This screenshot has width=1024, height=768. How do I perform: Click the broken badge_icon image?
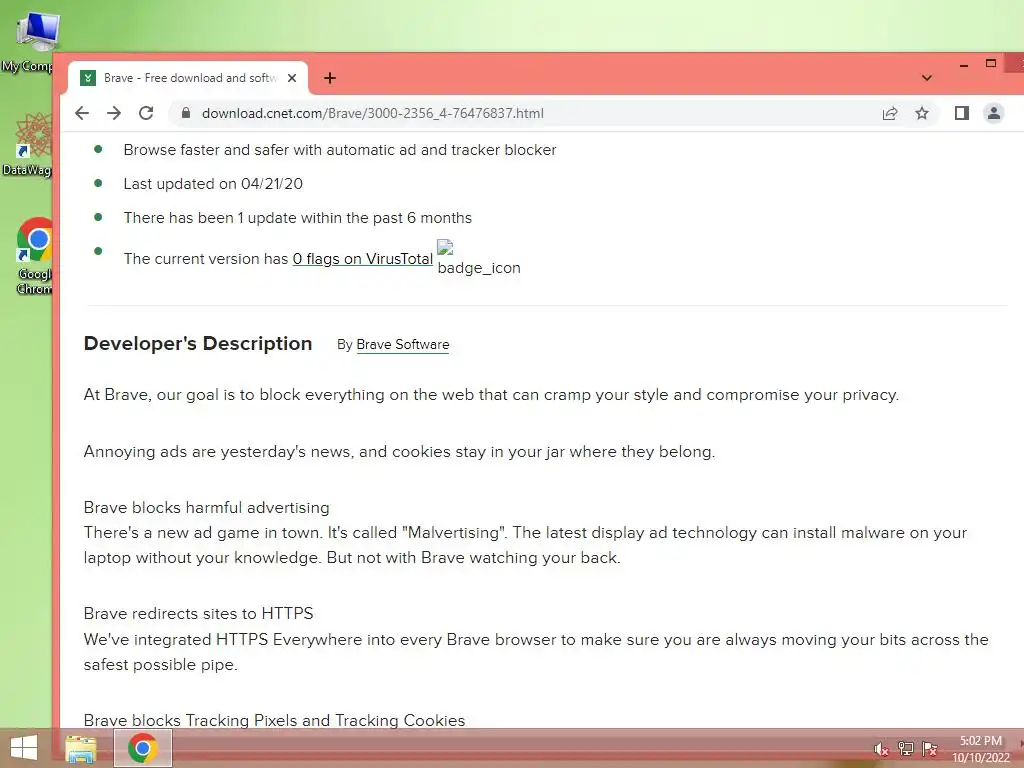pos(479,258)
